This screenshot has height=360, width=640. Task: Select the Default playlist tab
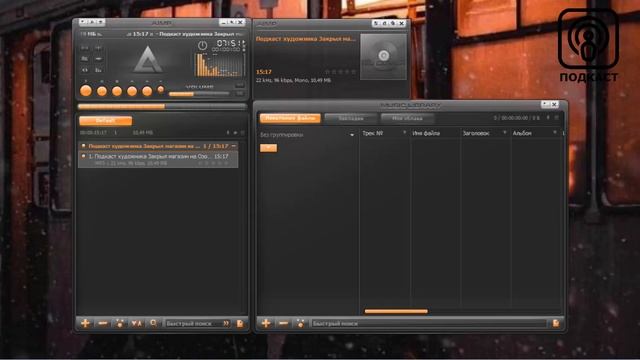(x=105, y=121)
